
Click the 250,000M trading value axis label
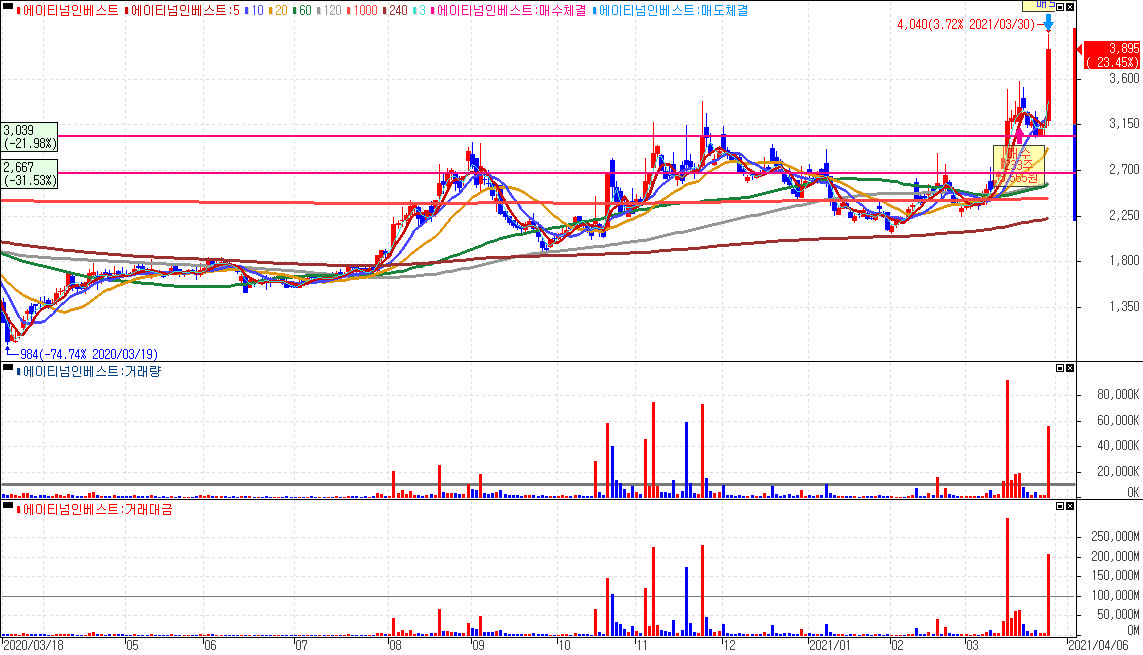1115,537
